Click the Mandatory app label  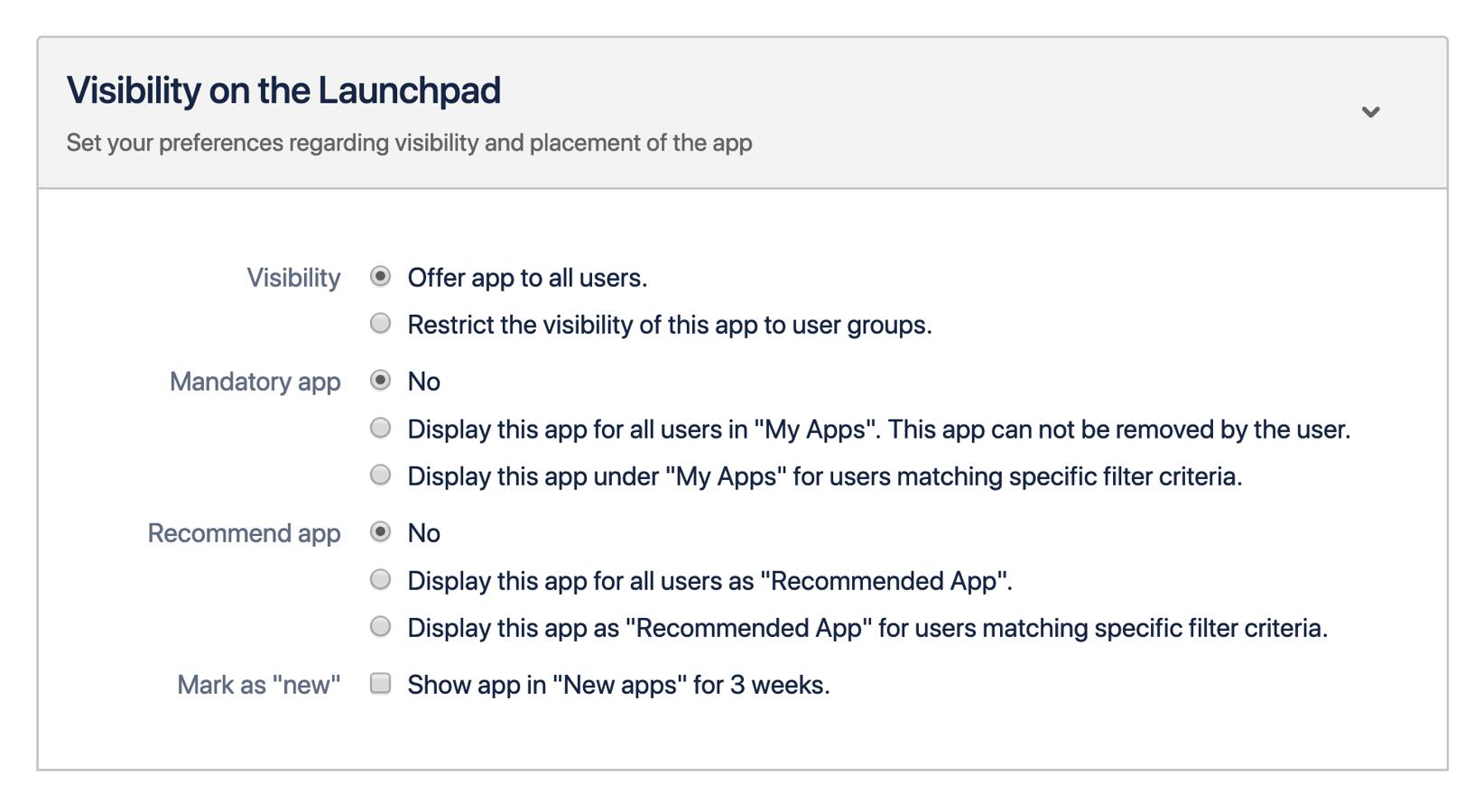pos(255,381)
